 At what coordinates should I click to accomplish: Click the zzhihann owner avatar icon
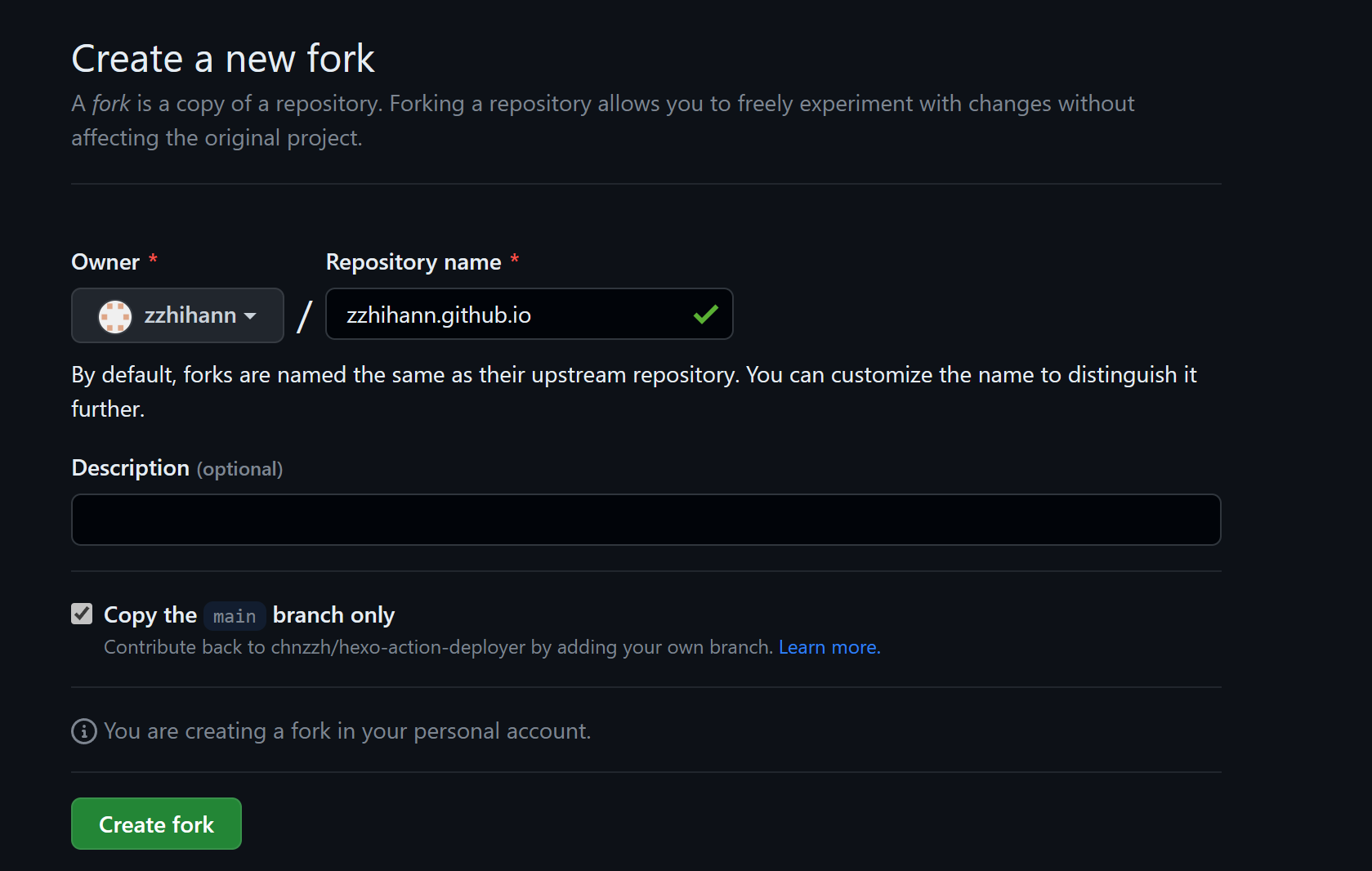(115, 316)
